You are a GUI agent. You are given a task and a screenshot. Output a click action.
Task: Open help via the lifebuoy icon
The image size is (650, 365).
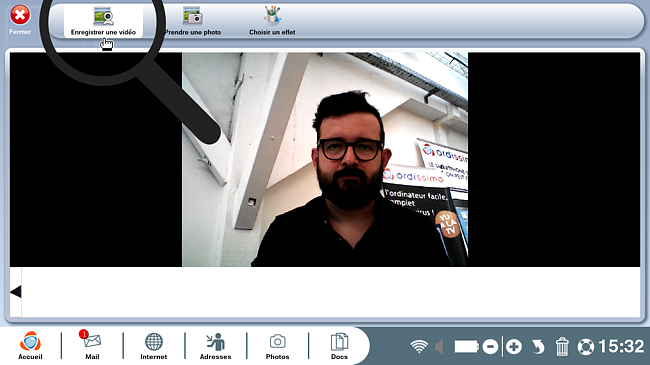point(586,347)
